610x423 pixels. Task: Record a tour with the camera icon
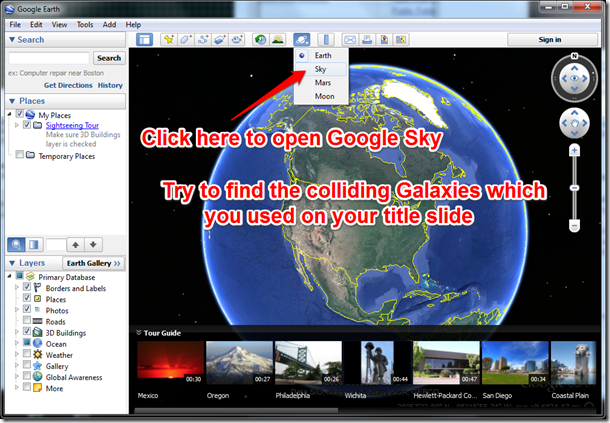237,40
